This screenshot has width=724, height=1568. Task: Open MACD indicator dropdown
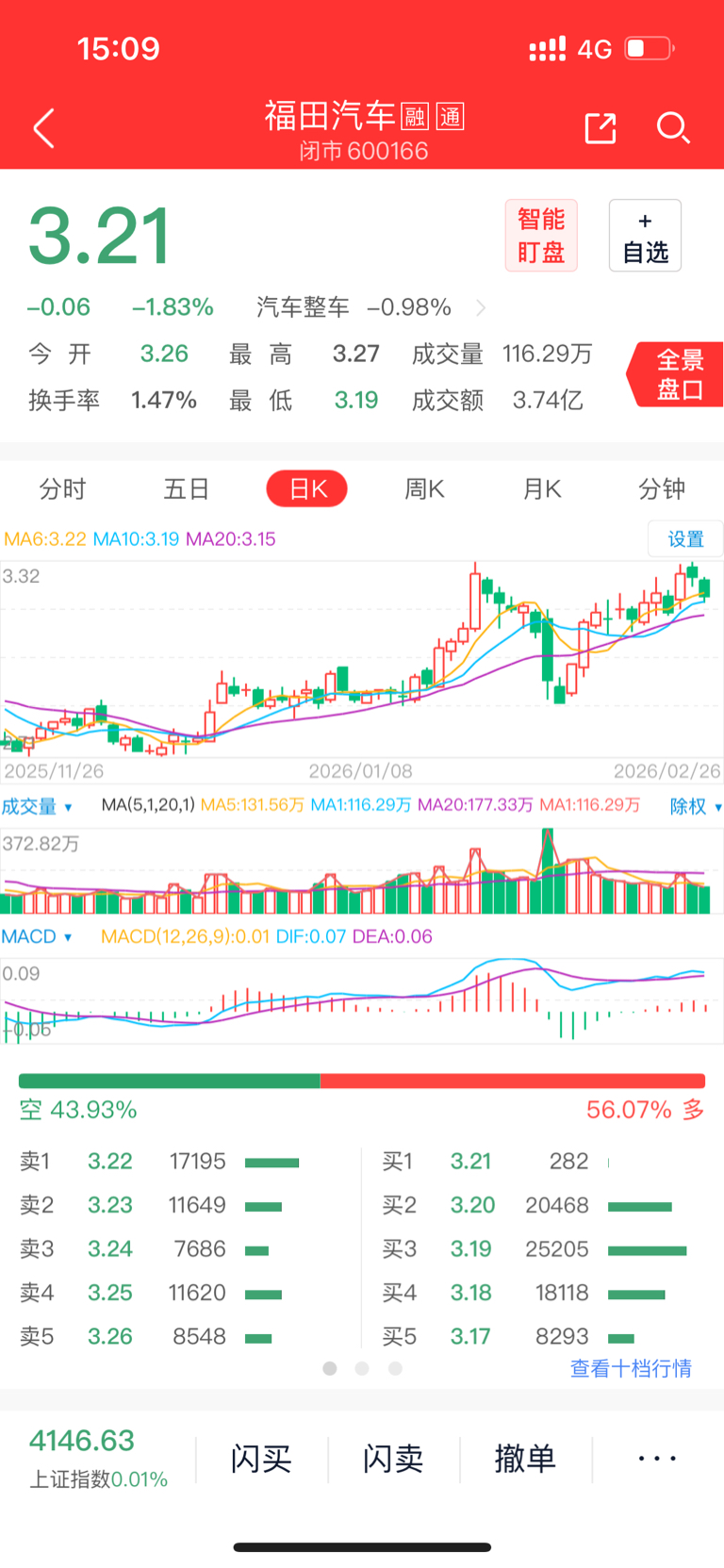point(37,936)
